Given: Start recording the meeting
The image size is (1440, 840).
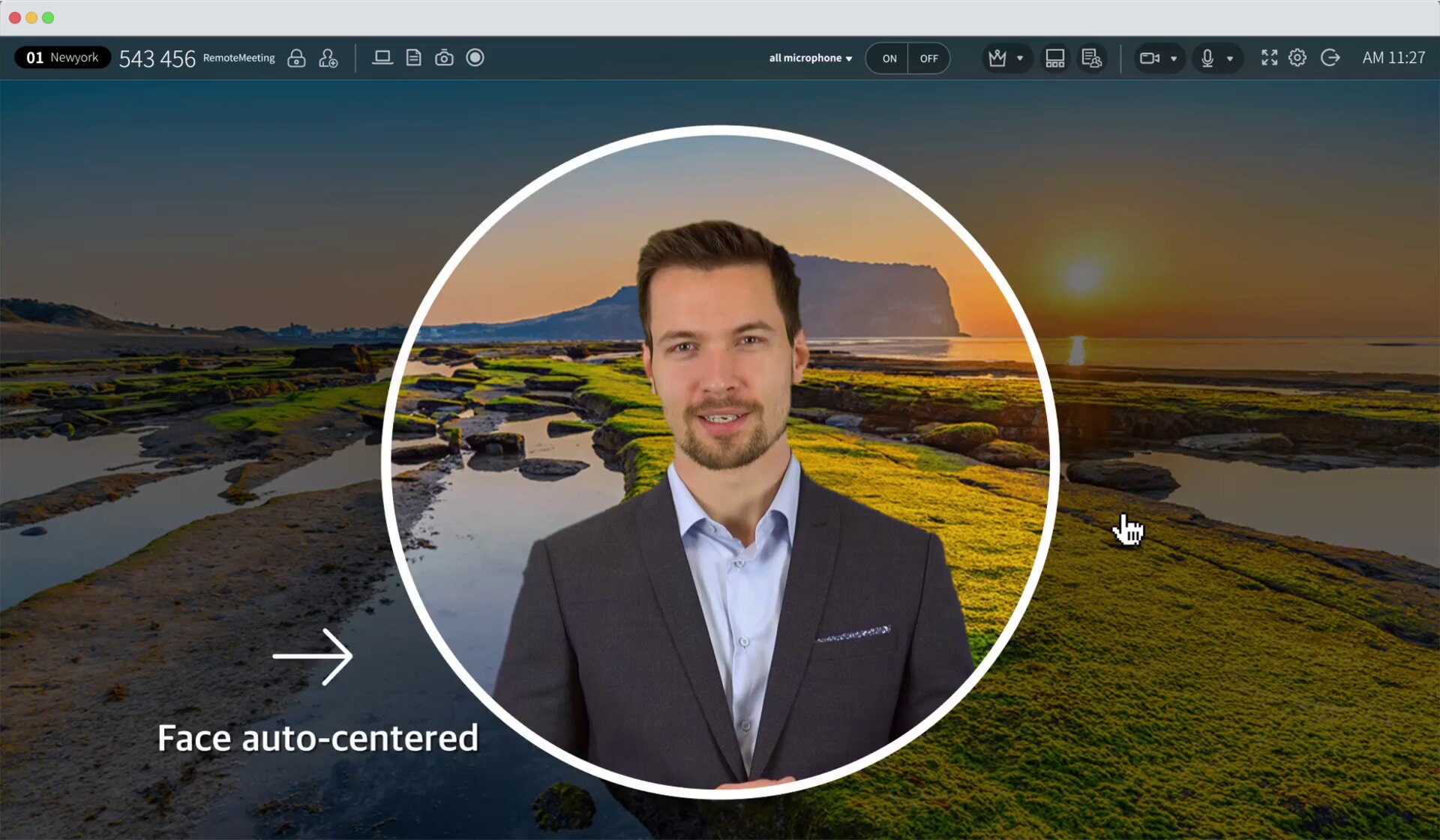Looking at the screenshot, I should click(475, 58).
